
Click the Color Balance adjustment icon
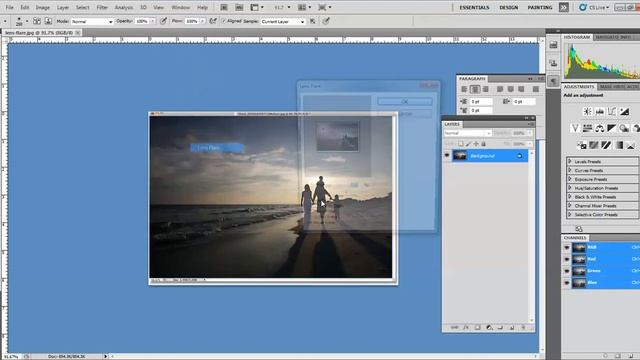[599, 128]
